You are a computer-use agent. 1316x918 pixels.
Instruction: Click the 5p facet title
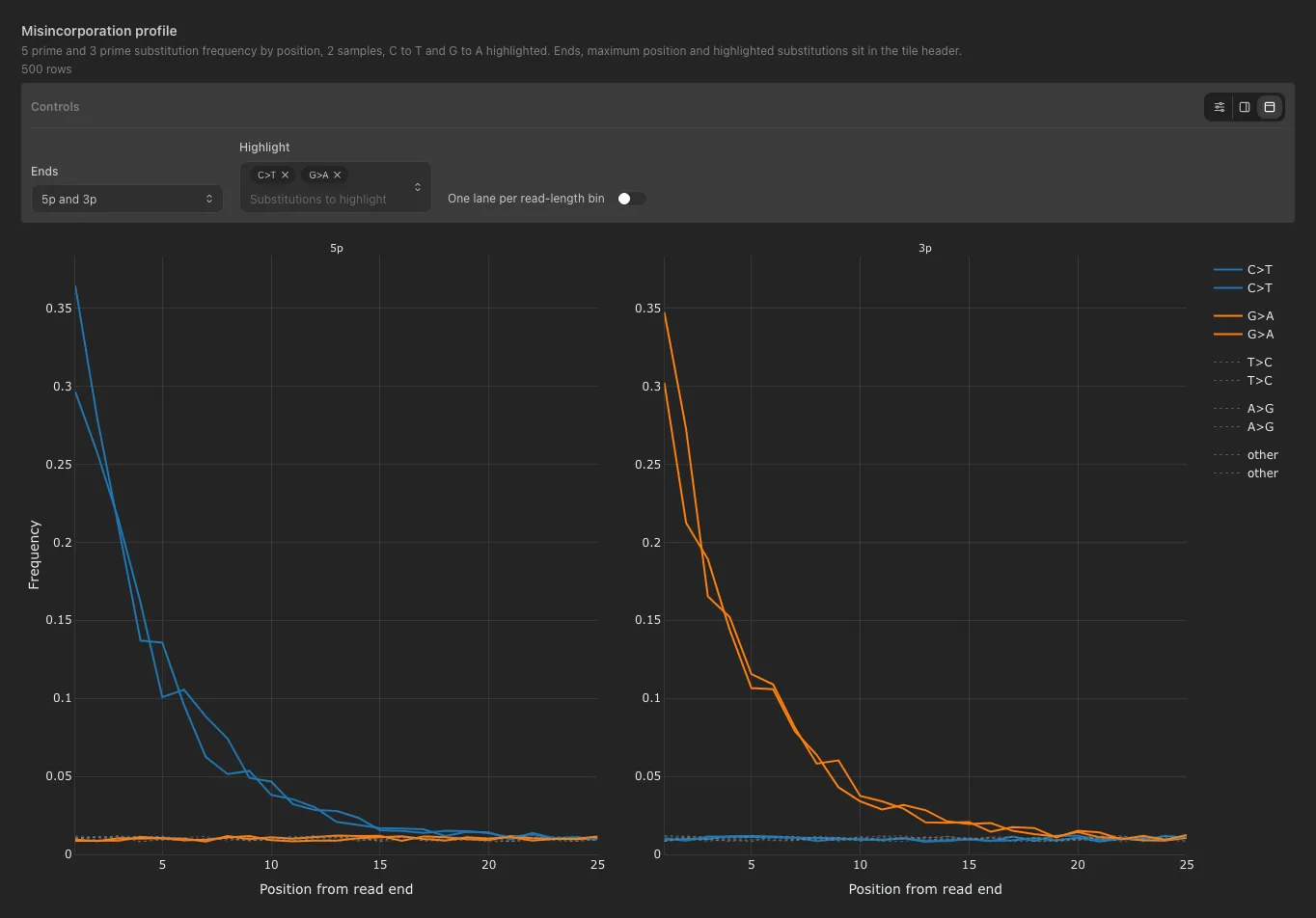pos(337,249)
